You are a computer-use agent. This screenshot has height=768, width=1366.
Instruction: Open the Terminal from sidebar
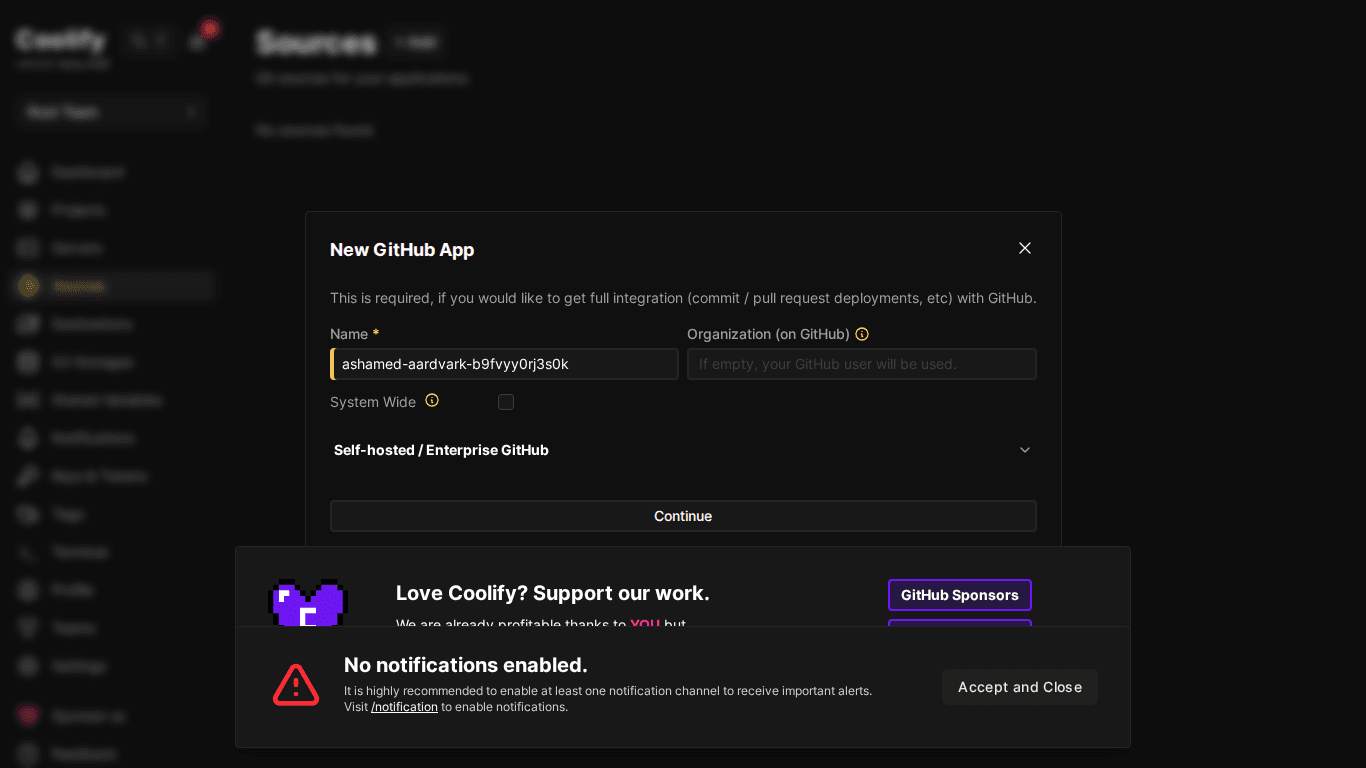coord(79,552)
